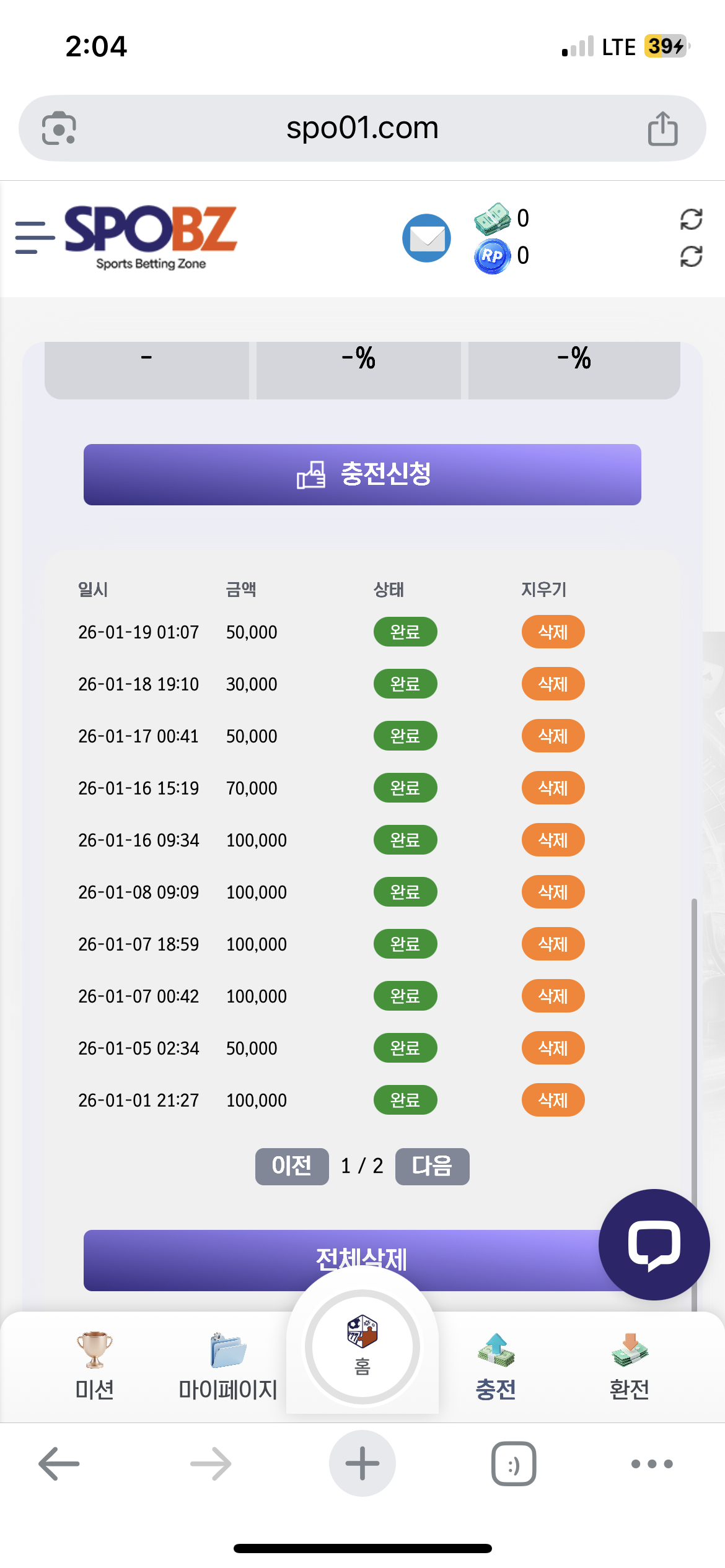Tap the browser share icon

click(662, 129)
